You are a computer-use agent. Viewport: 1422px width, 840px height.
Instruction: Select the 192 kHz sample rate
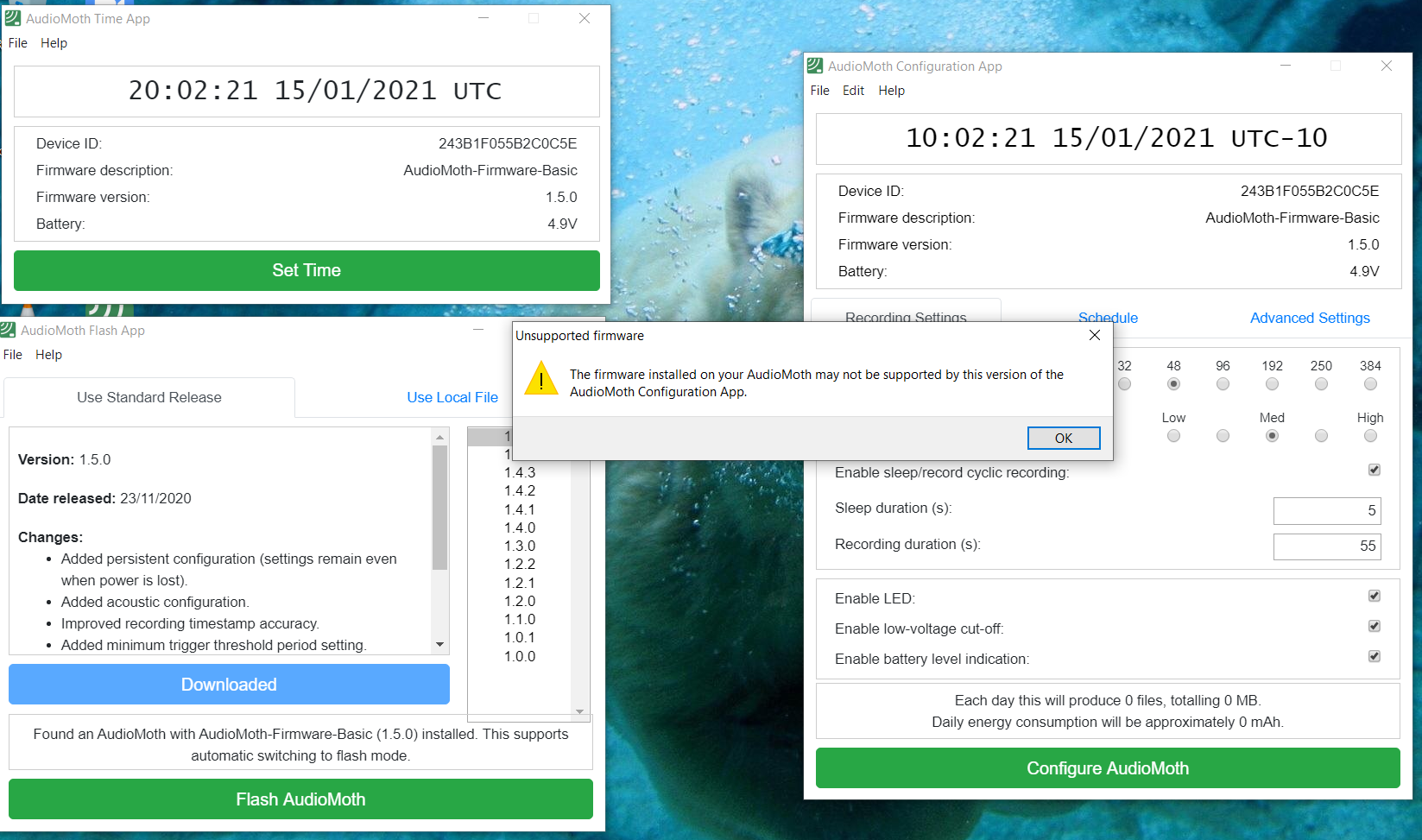click(1272, 384)
